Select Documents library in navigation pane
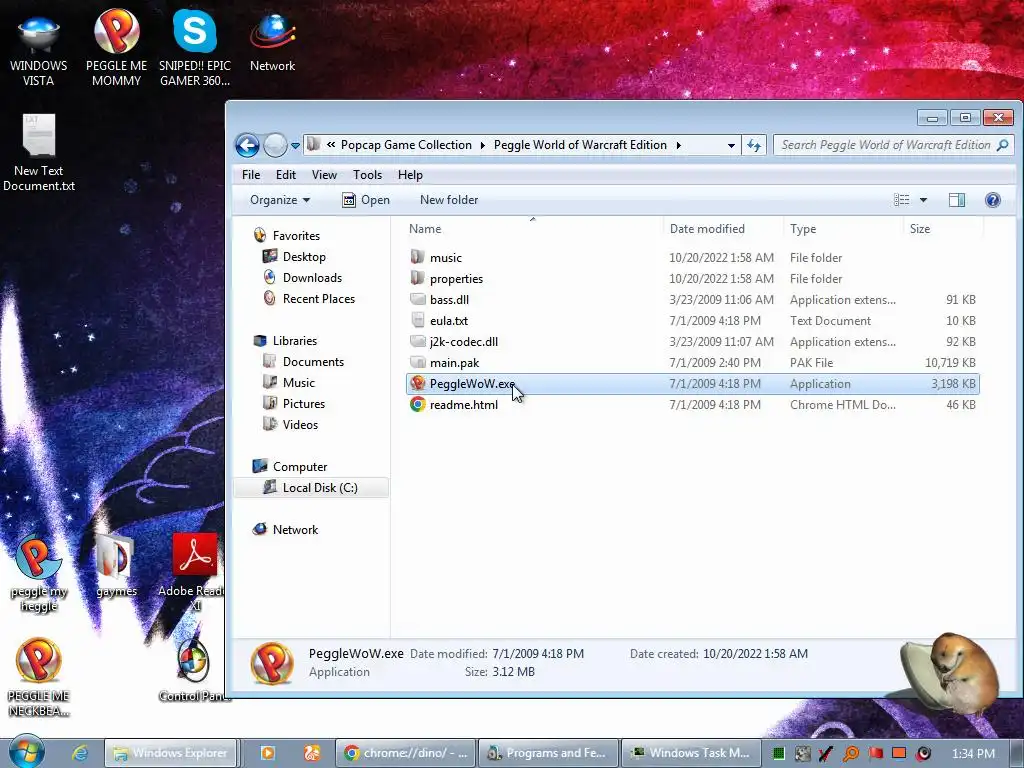 313,362
